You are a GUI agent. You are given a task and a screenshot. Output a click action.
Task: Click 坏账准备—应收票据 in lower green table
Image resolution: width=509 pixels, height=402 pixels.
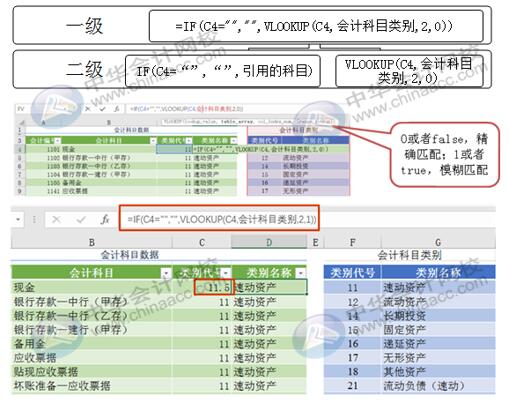pos(92,386)
